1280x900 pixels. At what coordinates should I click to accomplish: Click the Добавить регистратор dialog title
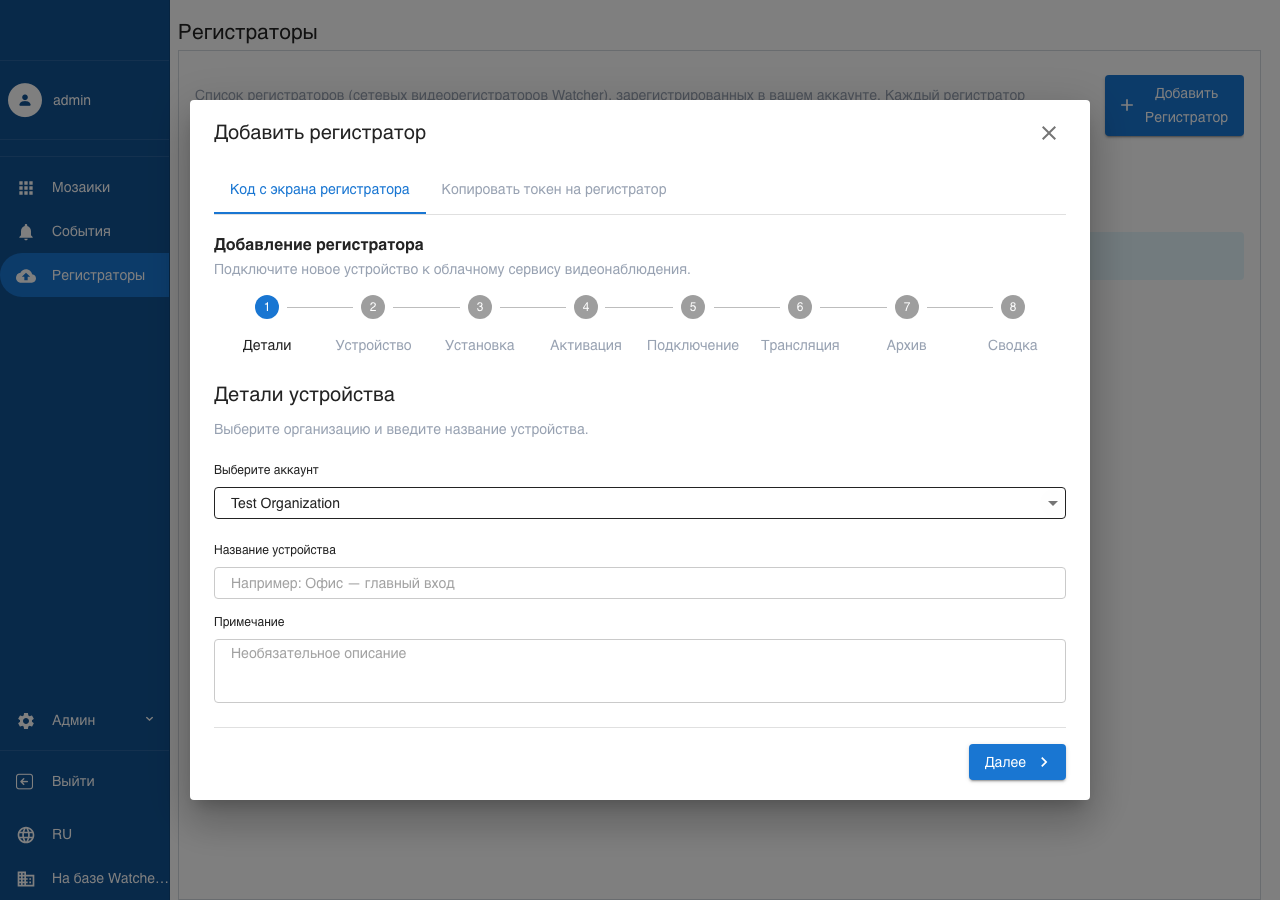320,133
